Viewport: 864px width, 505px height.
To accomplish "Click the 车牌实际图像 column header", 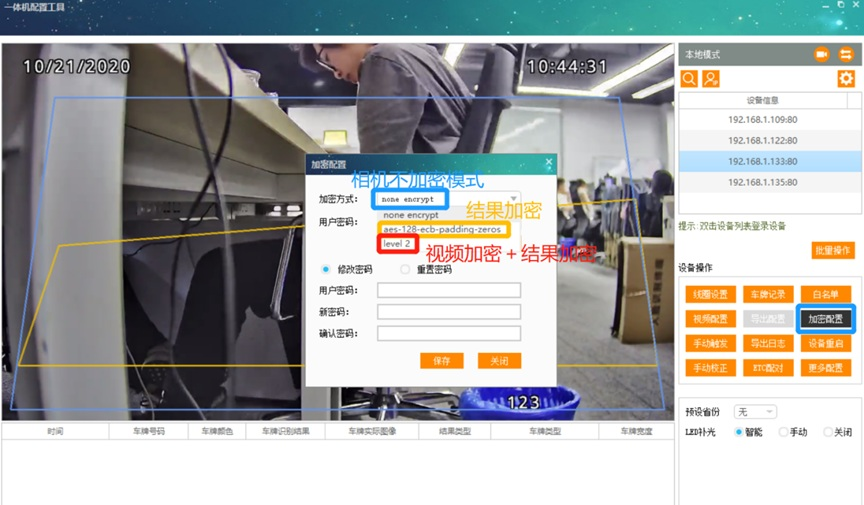I will click(x=372, y=431).
